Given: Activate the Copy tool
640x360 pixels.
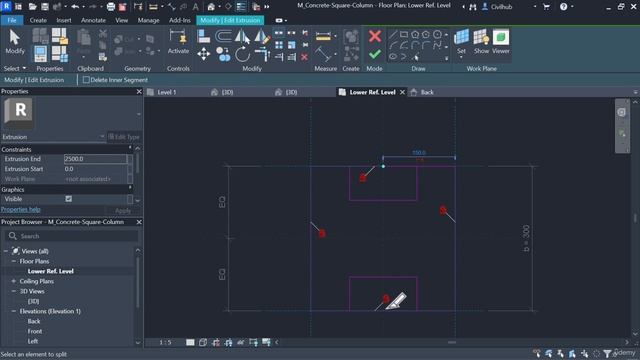Looking at the screenshot, I should (x=223, y=54).
